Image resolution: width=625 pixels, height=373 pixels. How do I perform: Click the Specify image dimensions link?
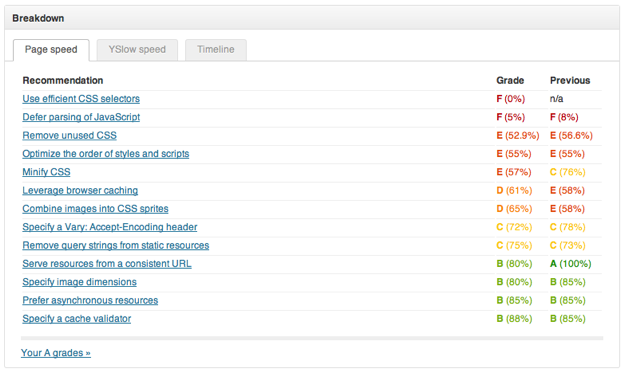coord(79,282)
